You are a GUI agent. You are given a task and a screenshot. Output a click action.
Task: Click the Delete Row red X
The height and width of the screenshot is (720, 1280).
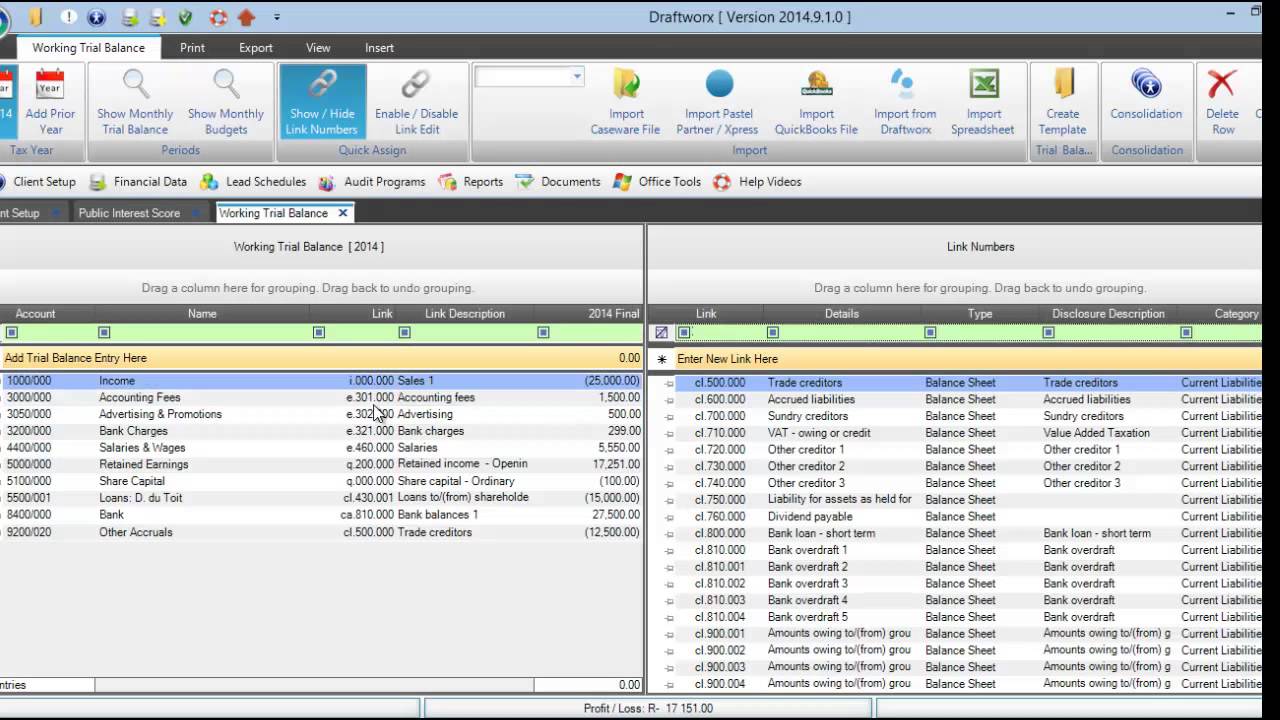click(1222, 84)
